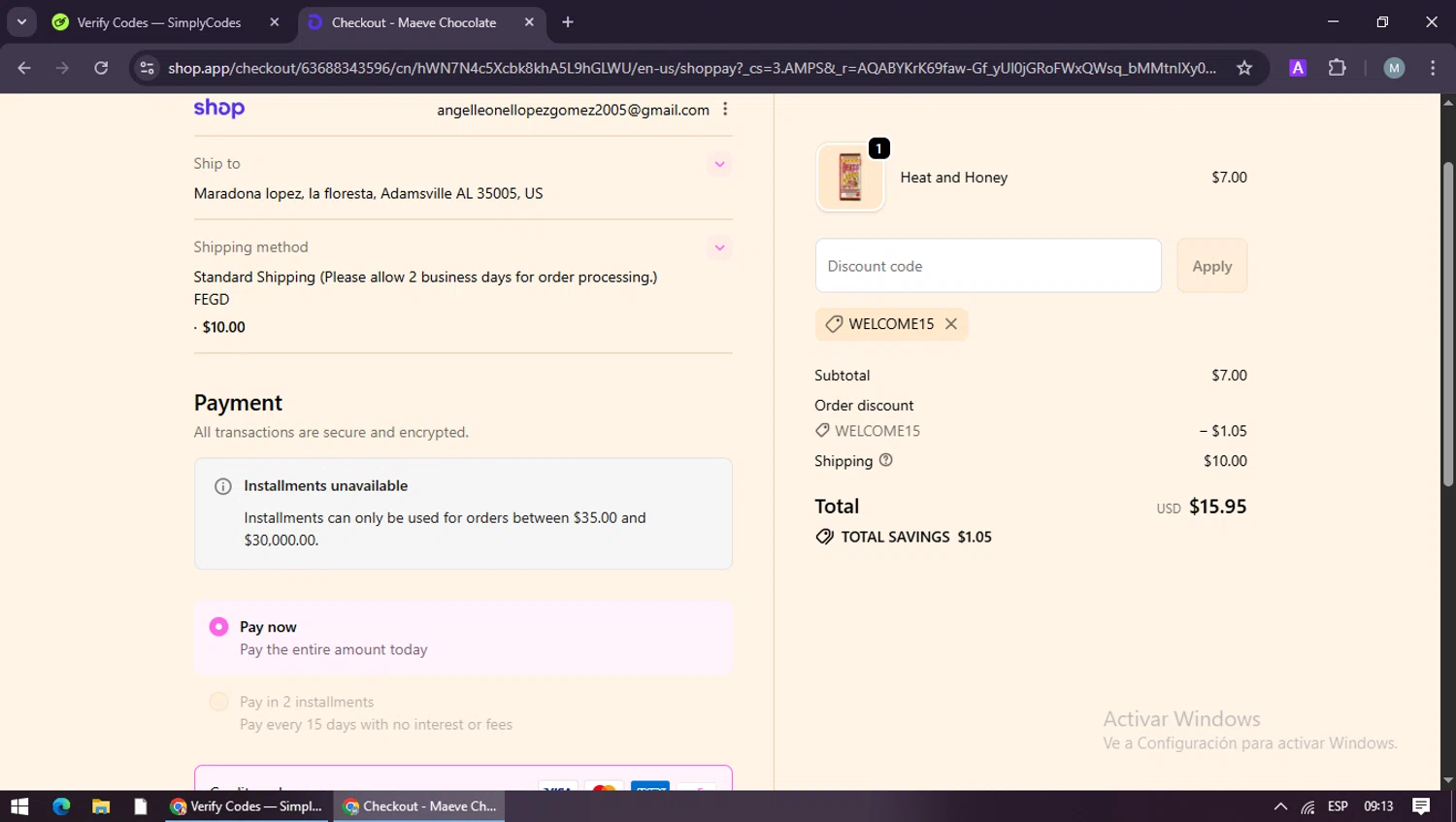View site information icon in address bar
Screen dimensions: 1456x822
click(148, 68)
